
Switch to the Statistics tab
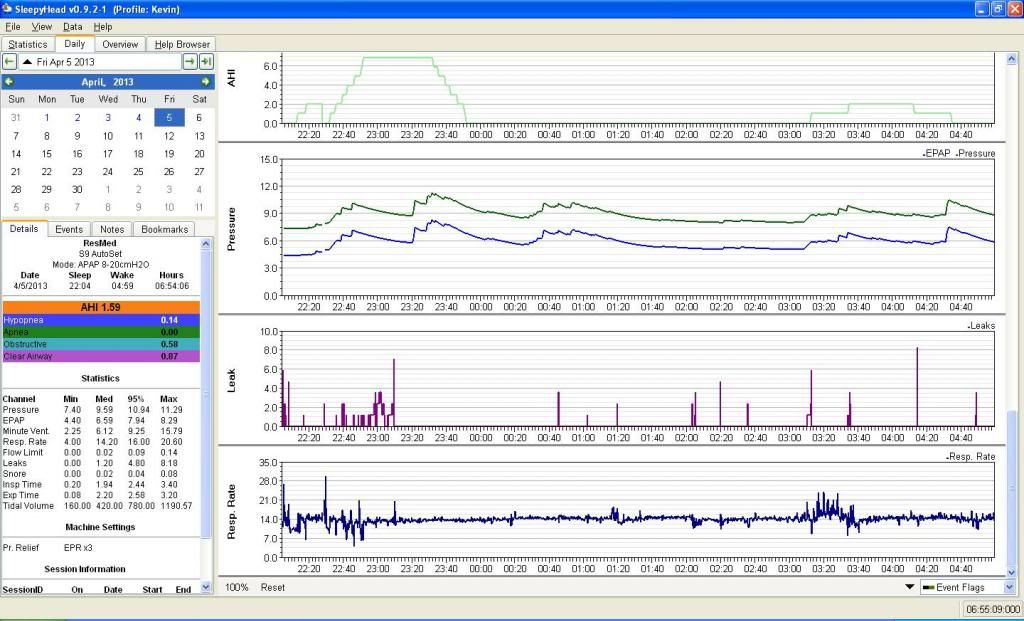[x=27, y=44]
